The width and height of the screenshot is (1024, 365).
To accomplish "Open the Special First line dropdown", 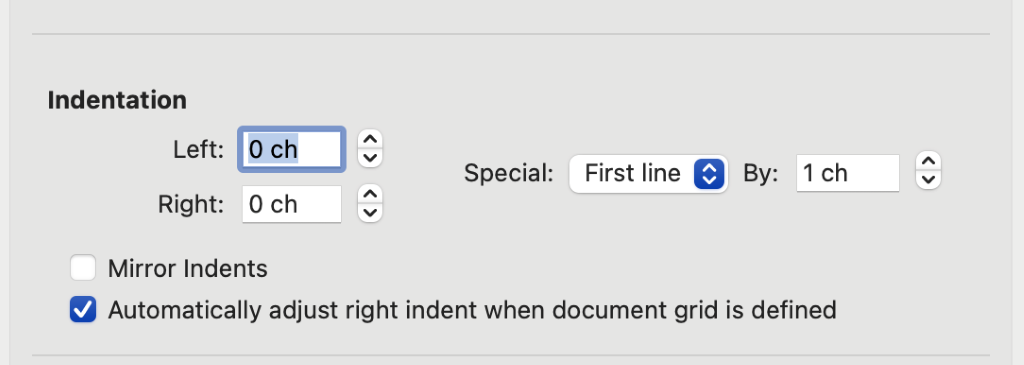I will (648, 174).
